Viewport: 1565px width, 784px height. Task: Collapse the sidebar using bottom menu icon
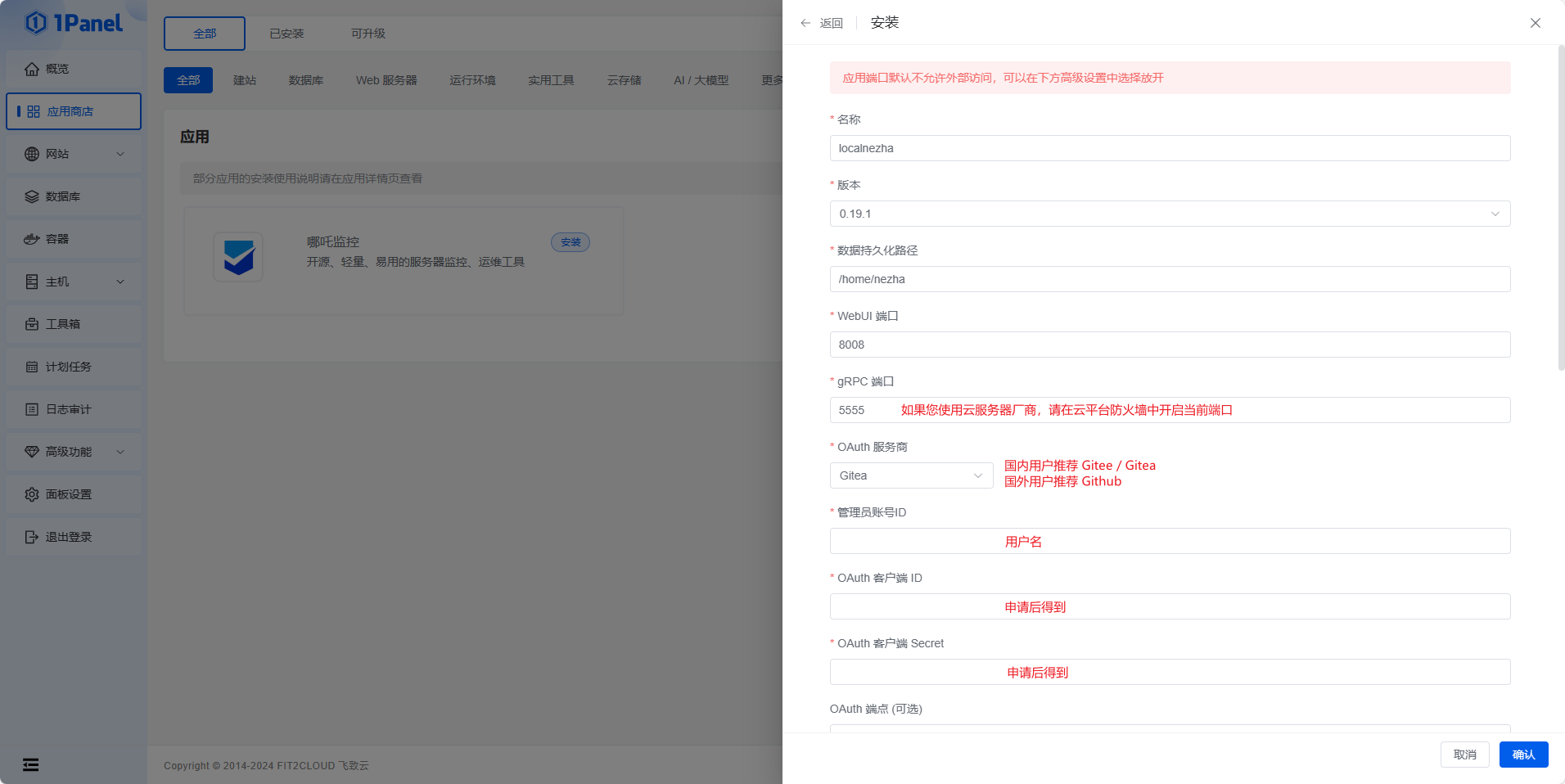pyautogui.click(x=31, y=764)
